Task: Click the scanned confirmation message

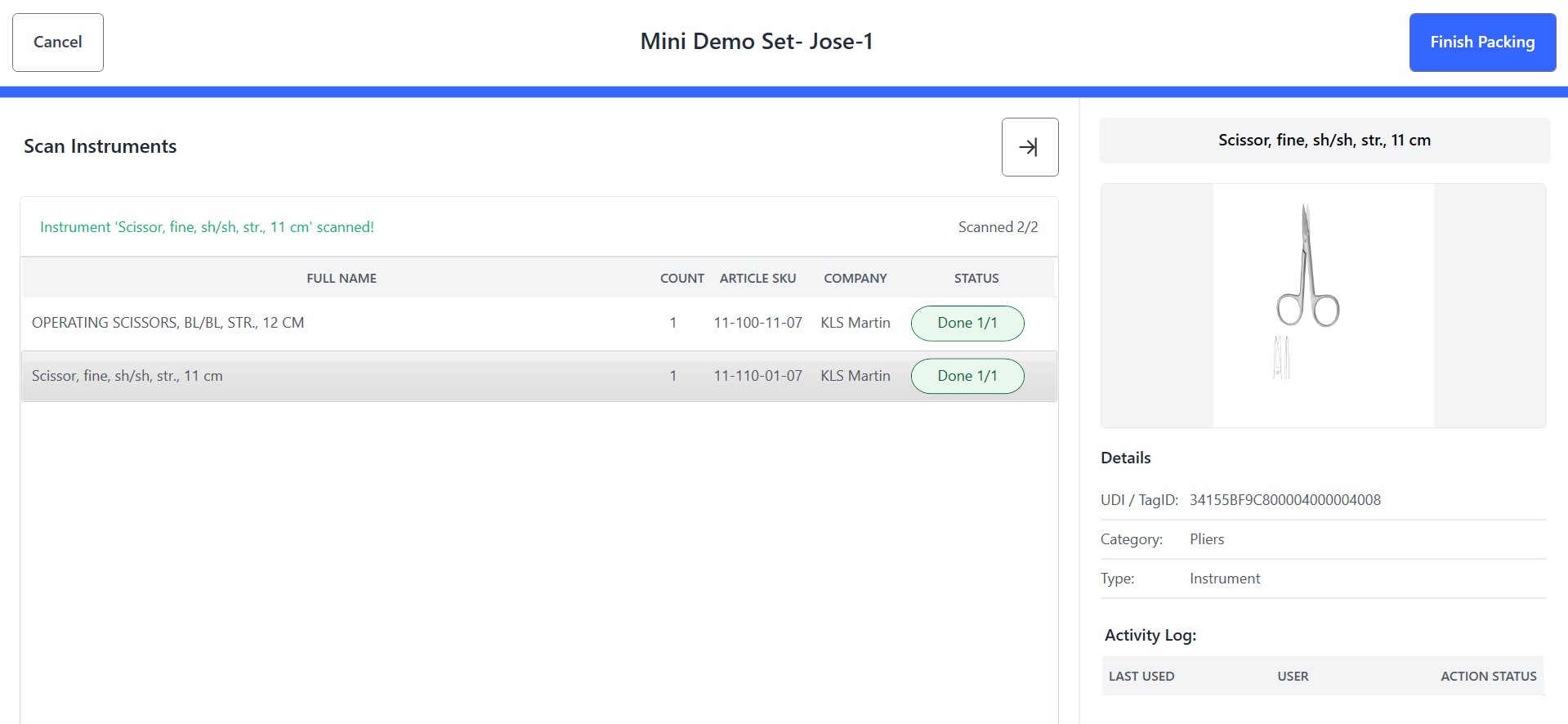Action: [207, 227]
